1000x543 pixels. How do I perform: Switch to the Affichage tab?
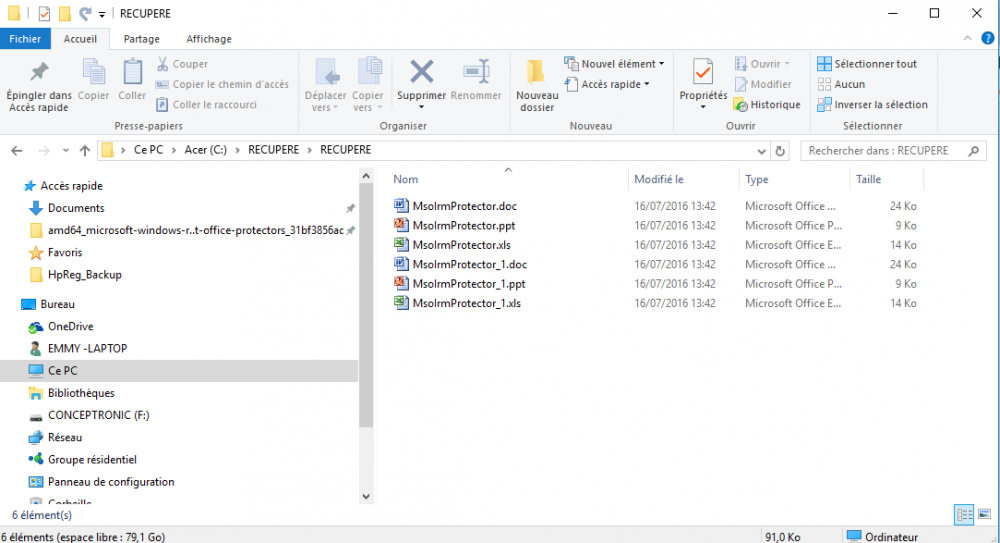(209, 39)
